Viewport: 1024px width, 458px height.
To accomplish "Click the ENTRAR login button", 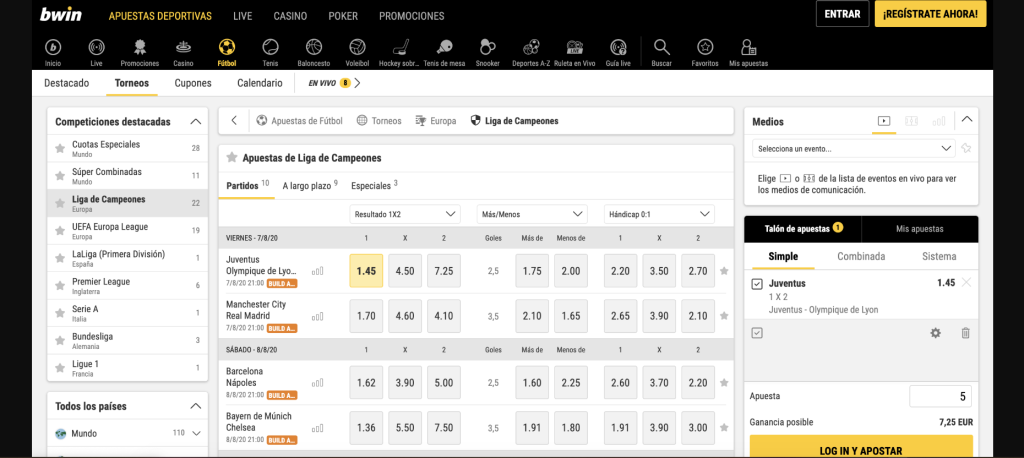I will pyautogui.click(x=842, y=14).
